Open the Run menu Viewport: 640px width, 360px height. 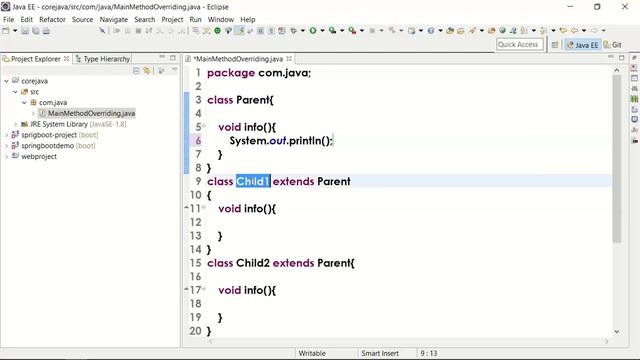[x=195, y=19]
